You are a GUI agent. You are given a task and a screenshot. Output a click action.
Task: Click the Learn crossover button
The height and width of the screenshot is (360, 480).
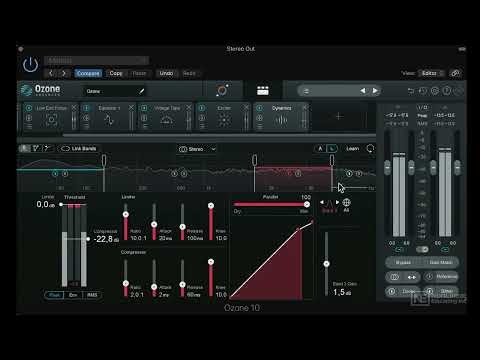tap(352, 148)
